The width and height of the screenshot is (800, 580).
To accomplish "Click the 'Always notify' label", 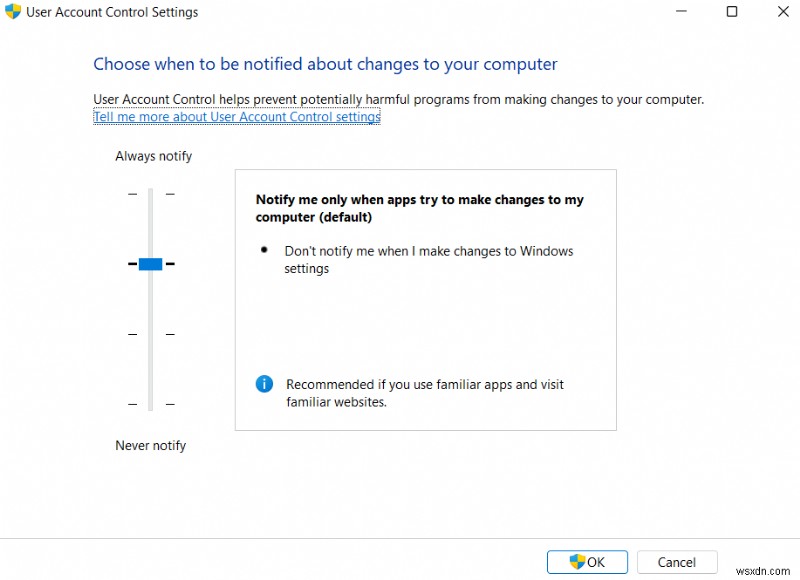I will coord(153,156).
